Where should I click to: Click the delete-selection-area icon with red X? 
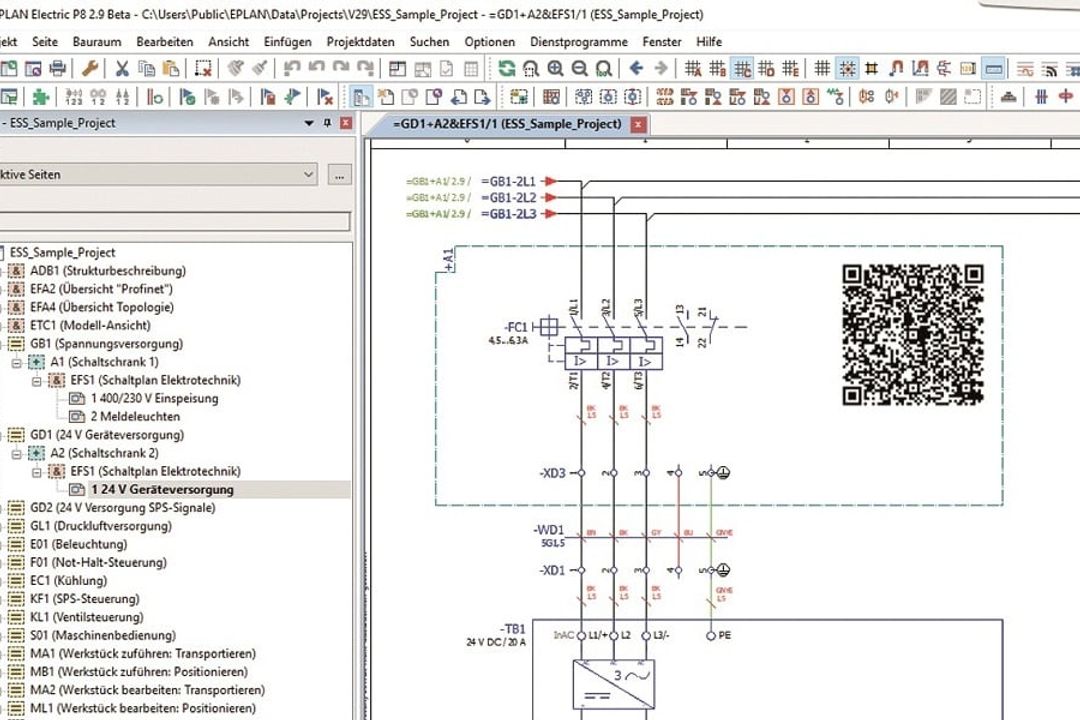coord(203,68)
